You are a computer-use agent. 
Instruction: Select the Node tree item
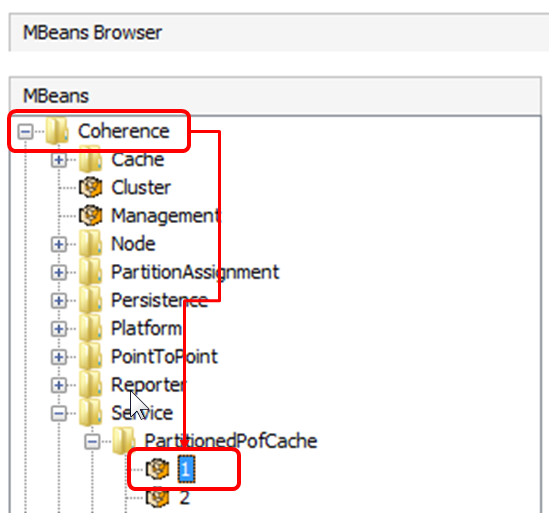click(133, 244)
